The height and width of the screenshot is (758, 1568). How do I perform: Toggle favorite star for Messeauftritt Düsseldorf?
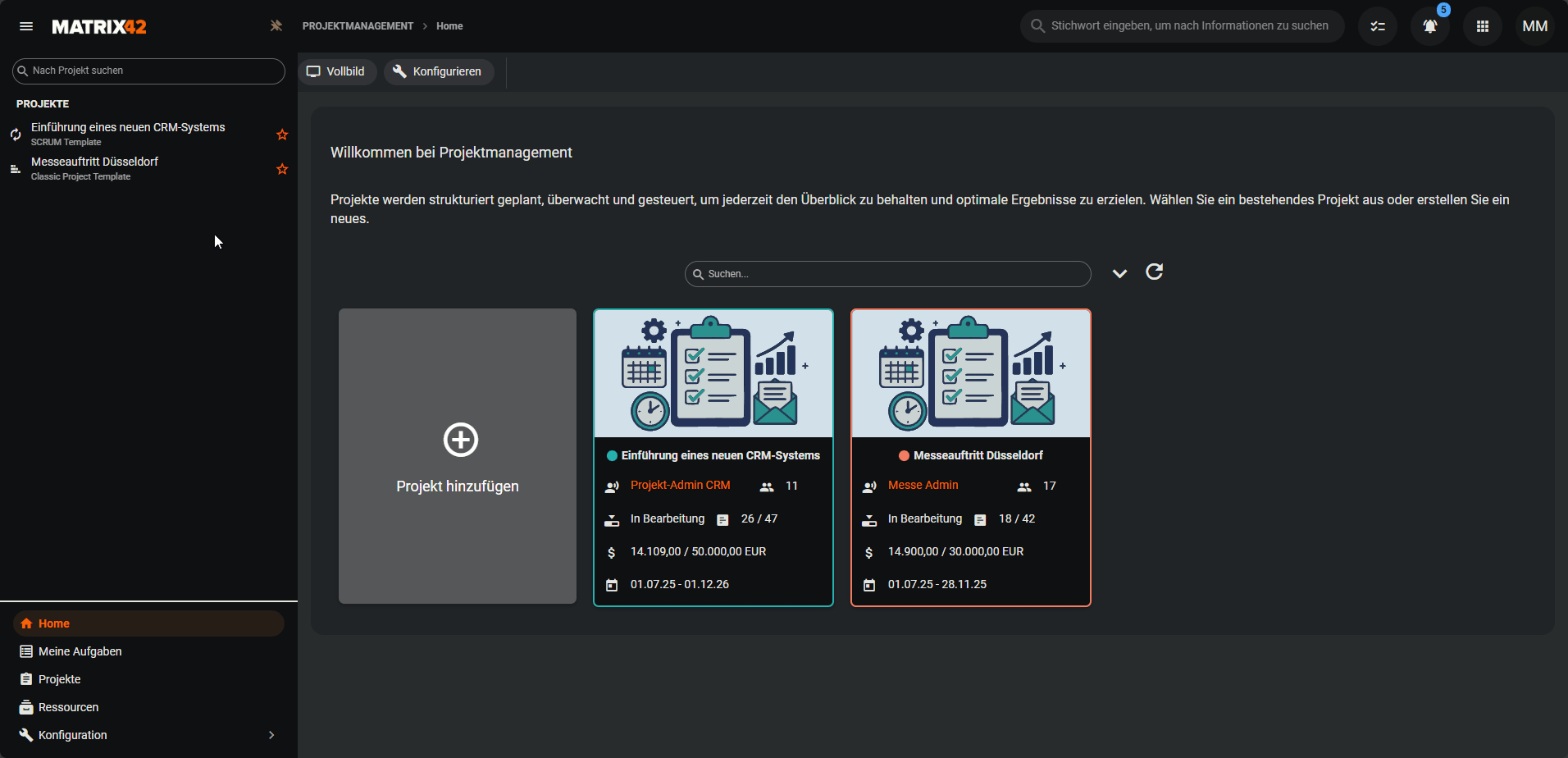click(282, 169)
